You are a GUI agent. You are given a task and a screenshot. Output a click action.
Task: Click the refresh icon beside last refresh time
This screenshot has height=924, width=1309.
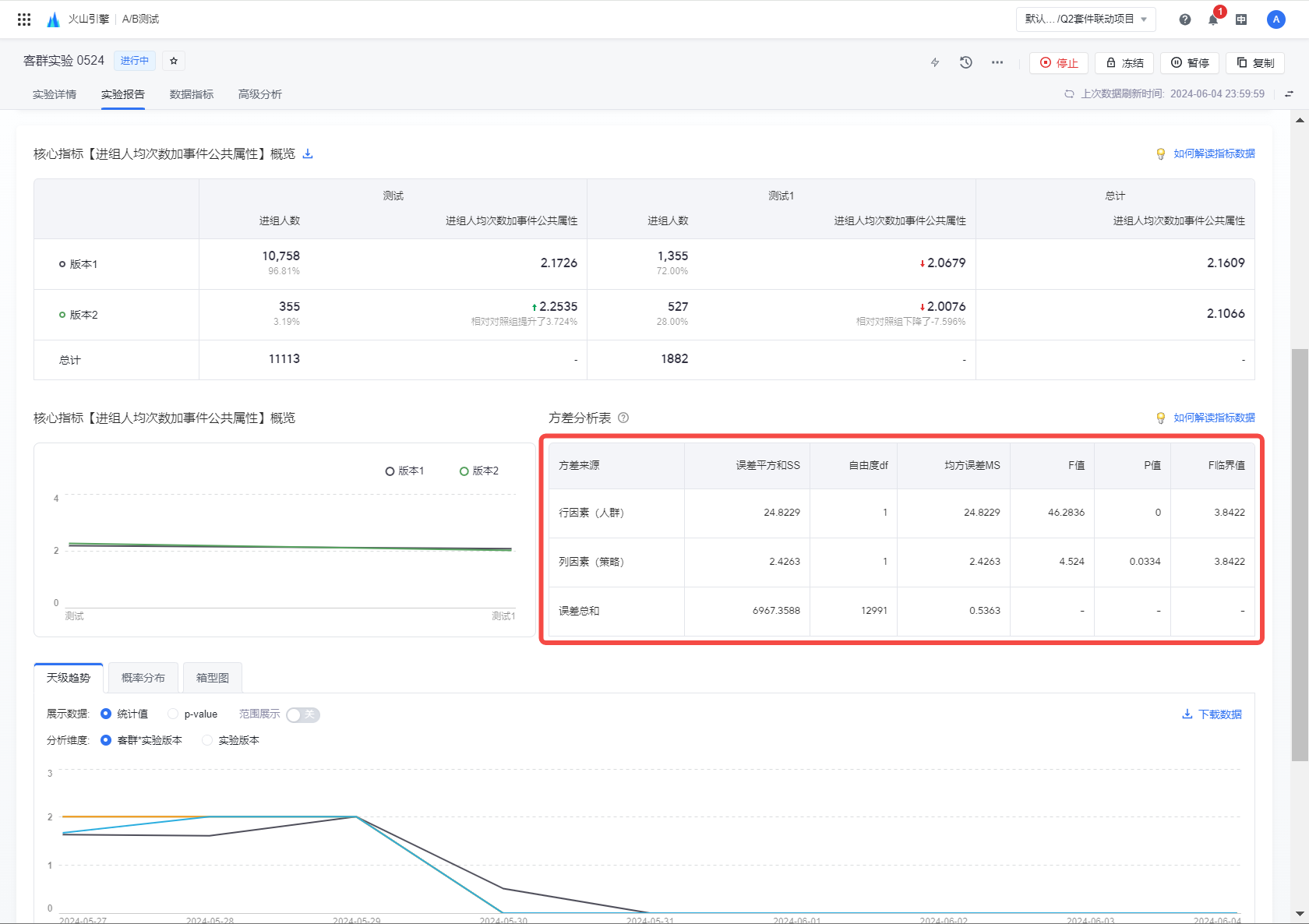point(1069,94)
